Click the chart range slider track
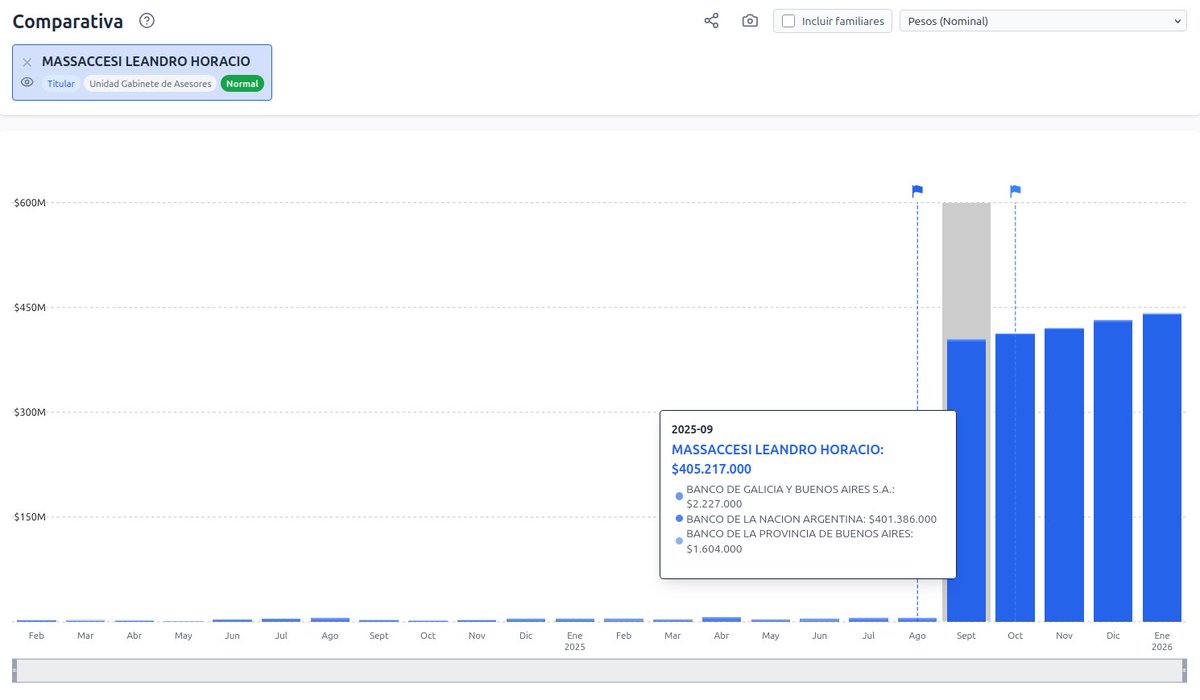 click(x=600, y=671)
